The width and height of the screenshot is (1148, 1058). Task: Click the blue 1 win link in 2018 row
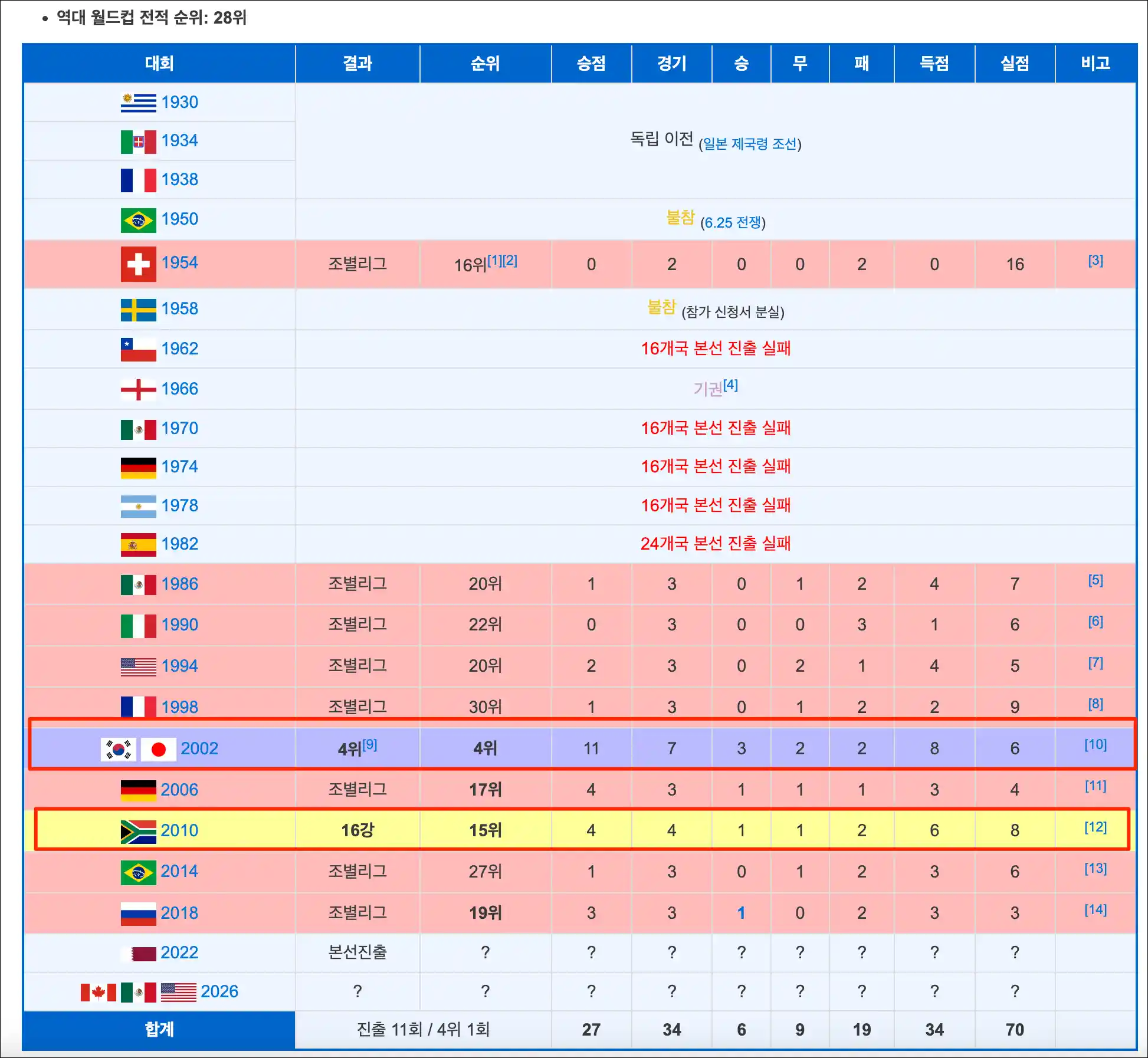[x=741, y=914]
